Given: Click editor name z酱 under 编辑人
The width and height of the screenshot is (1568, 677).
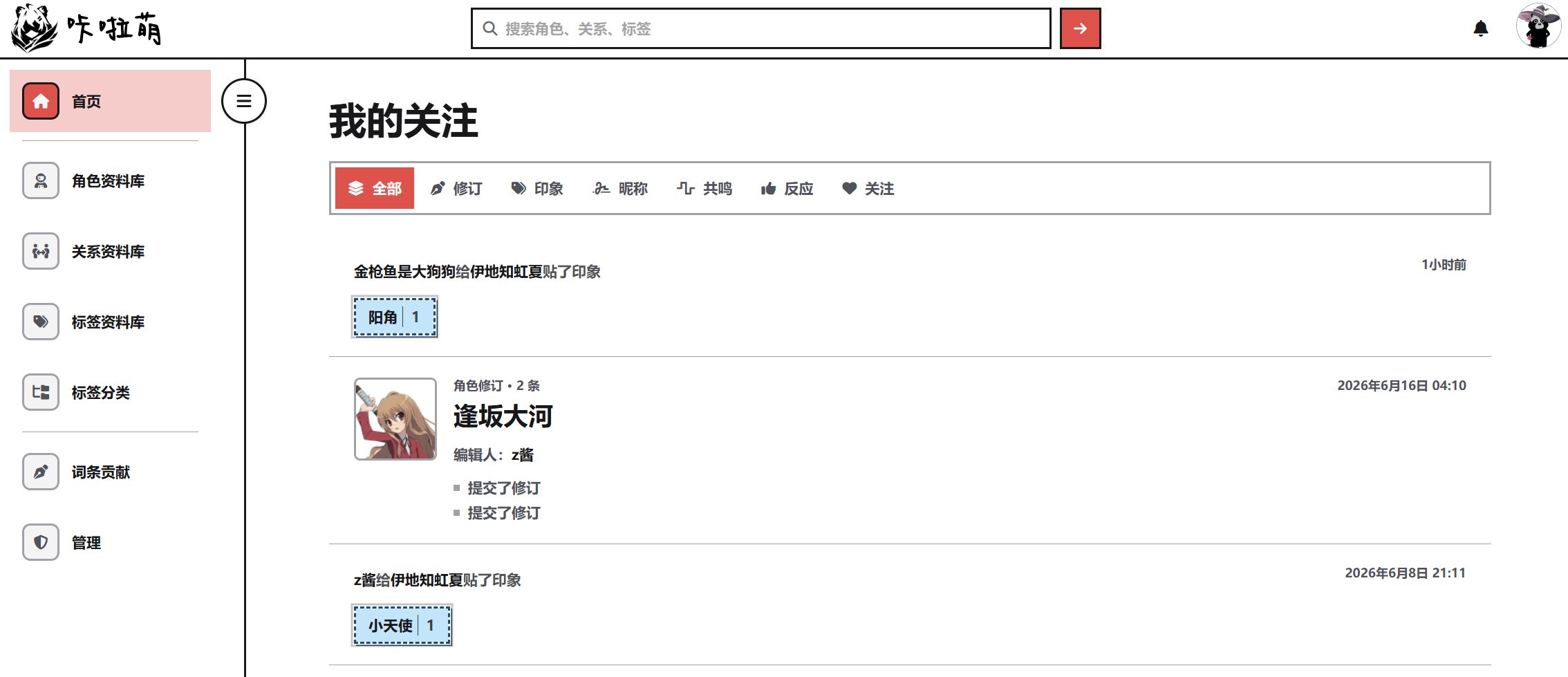Looking at the screenshot, I should (x=523, y=454).
